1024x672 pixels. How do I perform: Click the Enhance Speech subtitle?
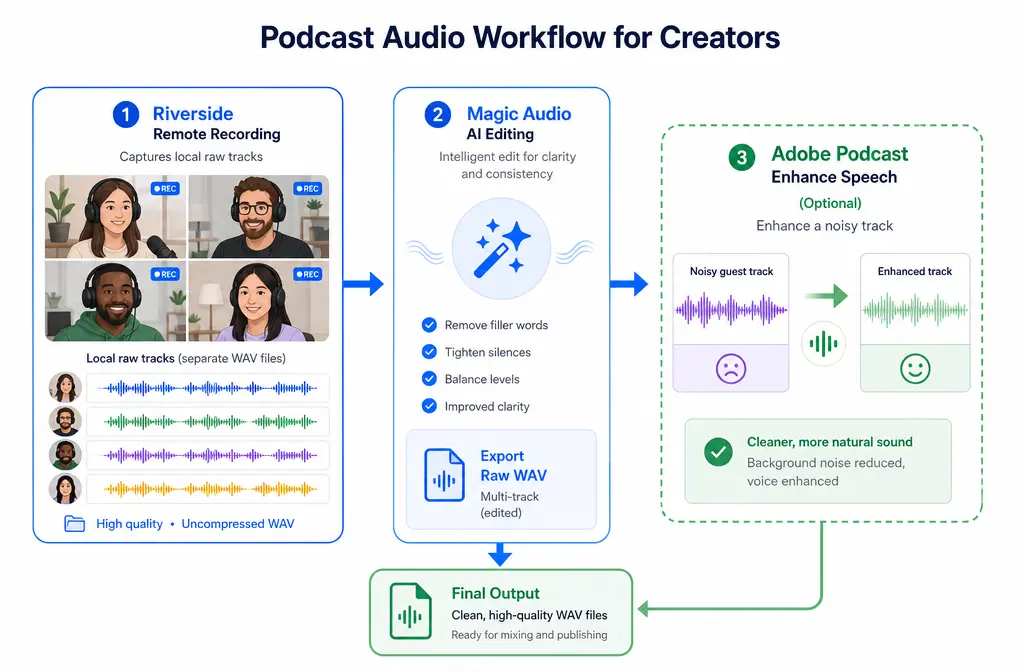[834, 177]
